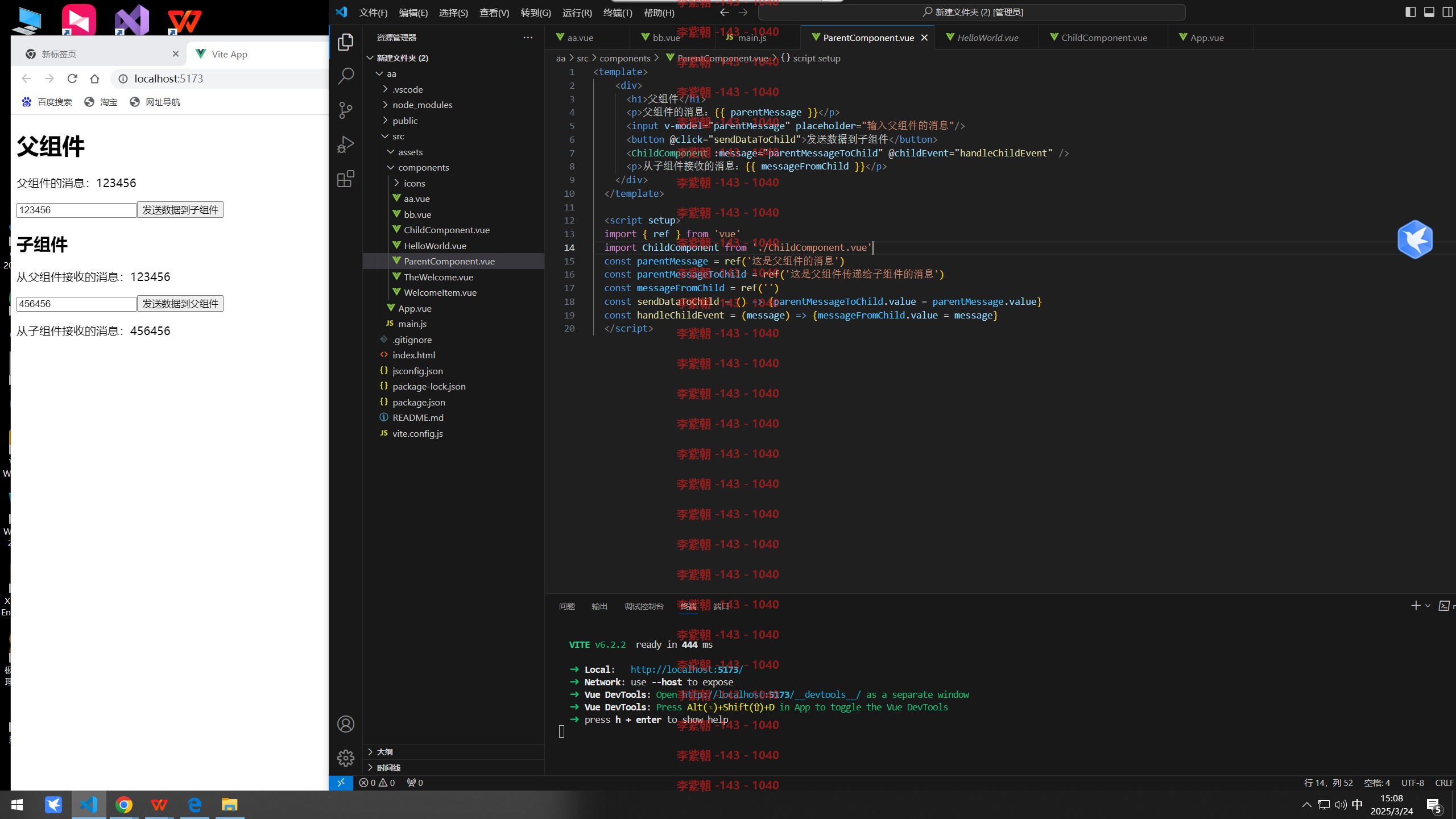Reload the browser page
This screenshot has height=819, width=1456.
(x=72, y=78)
